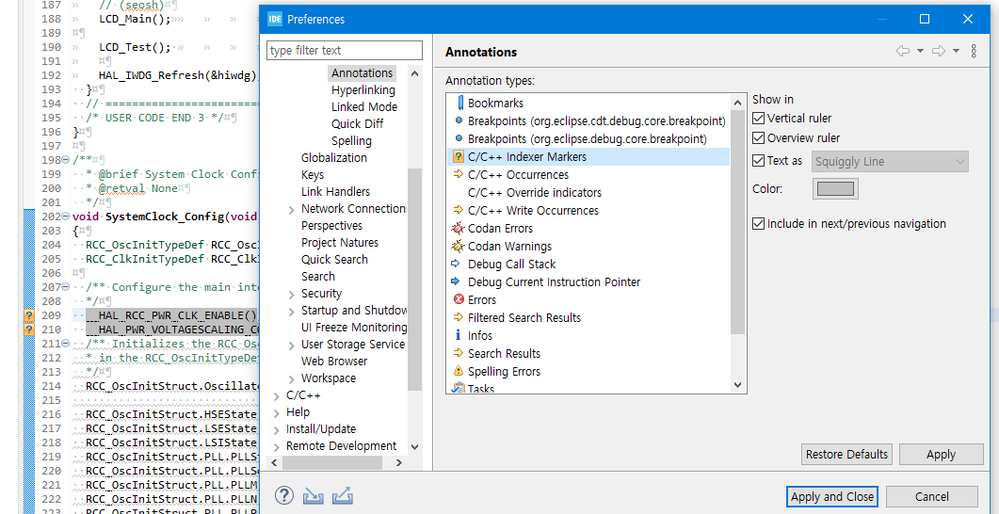Click the Search Results arrow icon
999x514 pixels.
click(x=457, y=353)
